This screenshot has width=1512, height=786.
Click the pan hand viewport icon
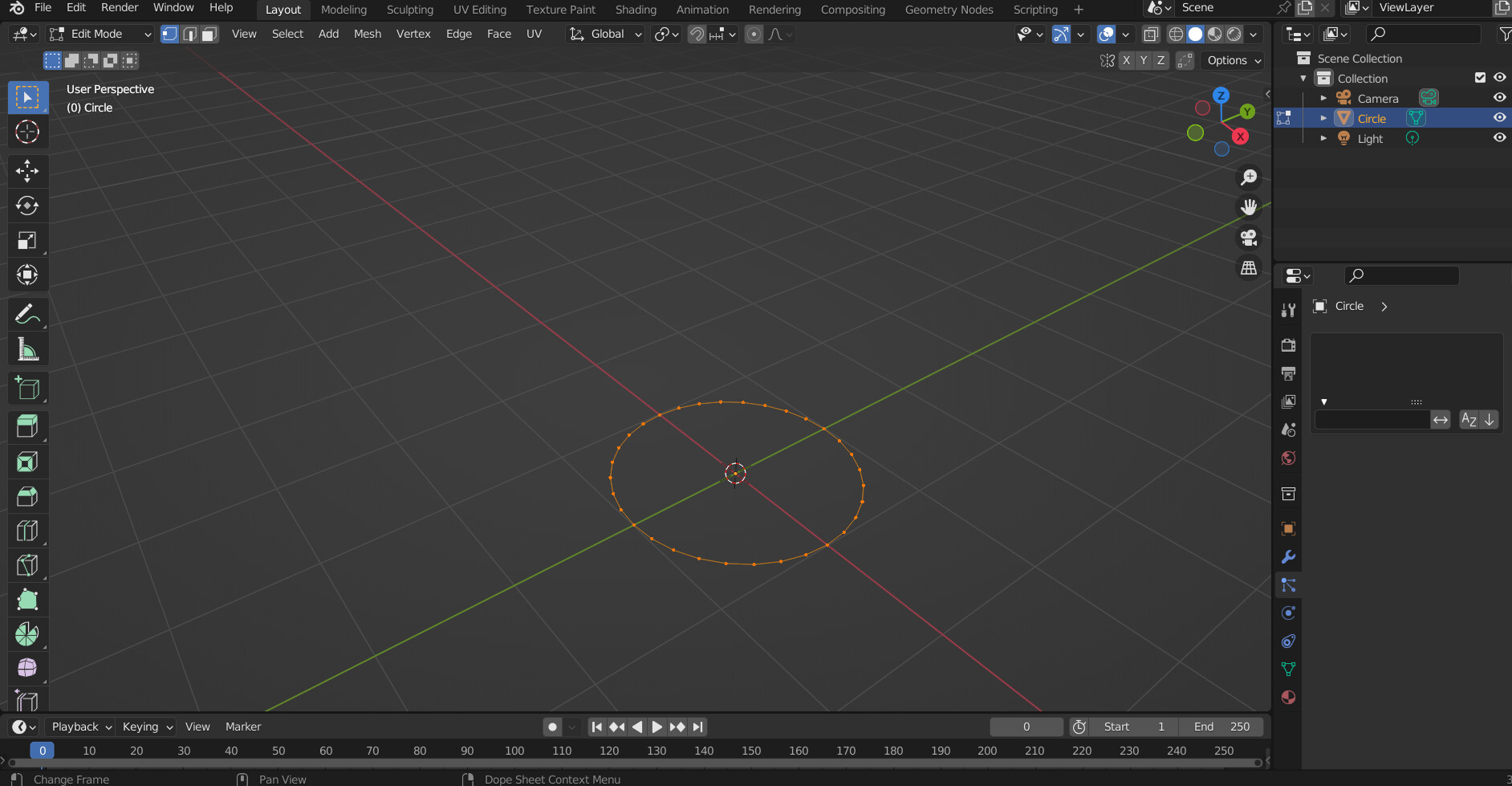(x=1249, y=207)
